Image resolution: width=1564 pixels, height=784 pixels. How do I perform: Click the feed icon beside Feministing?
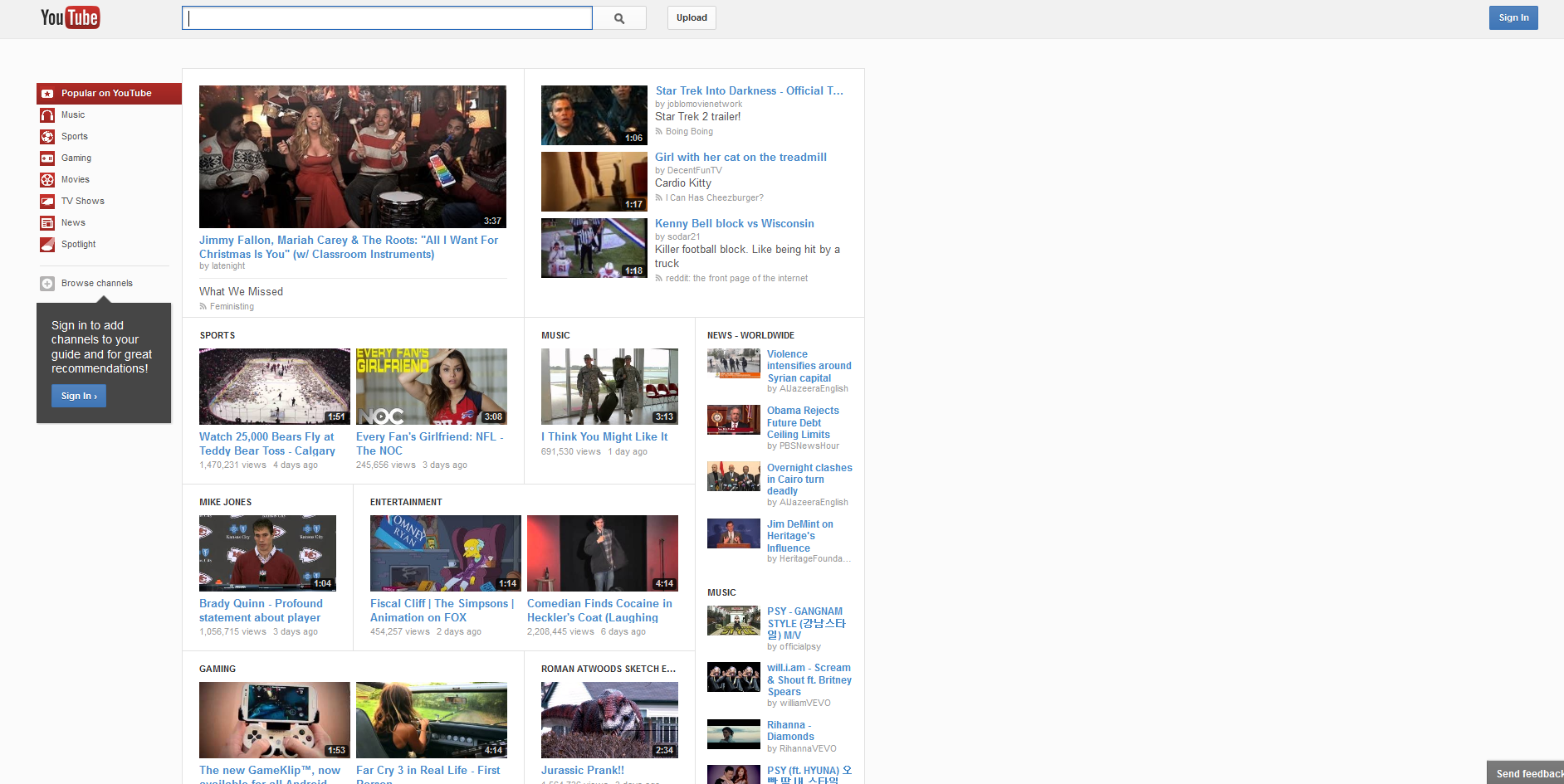[203, 307]
